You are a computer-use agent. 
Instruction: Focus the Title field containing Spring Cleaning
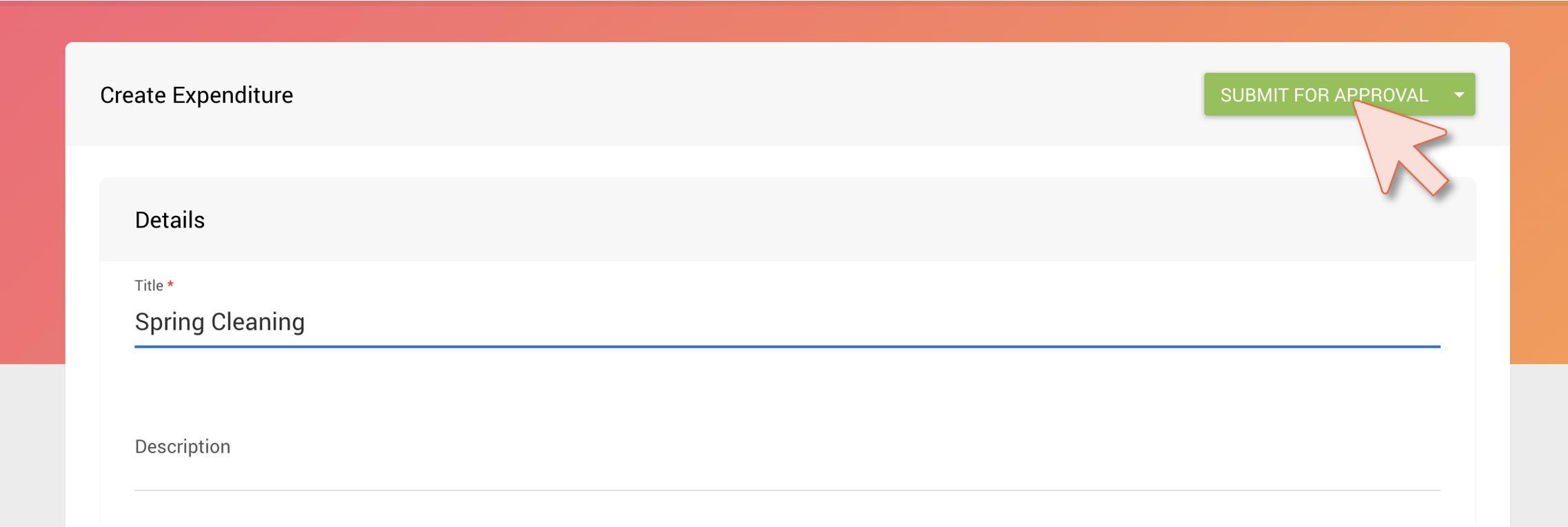click(787, 322)
